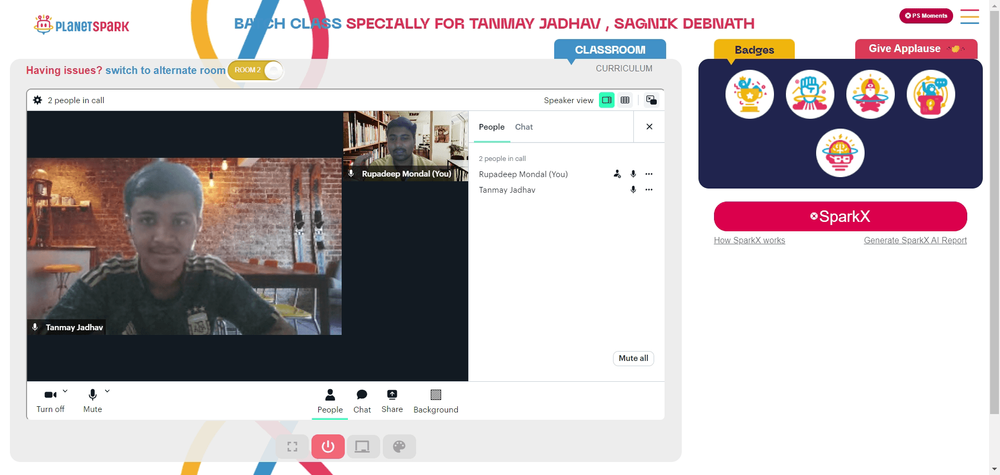Switch to grid view layout
This screenshot has height=475, width=1000.
pyautogui.click(x=625, y=100)
